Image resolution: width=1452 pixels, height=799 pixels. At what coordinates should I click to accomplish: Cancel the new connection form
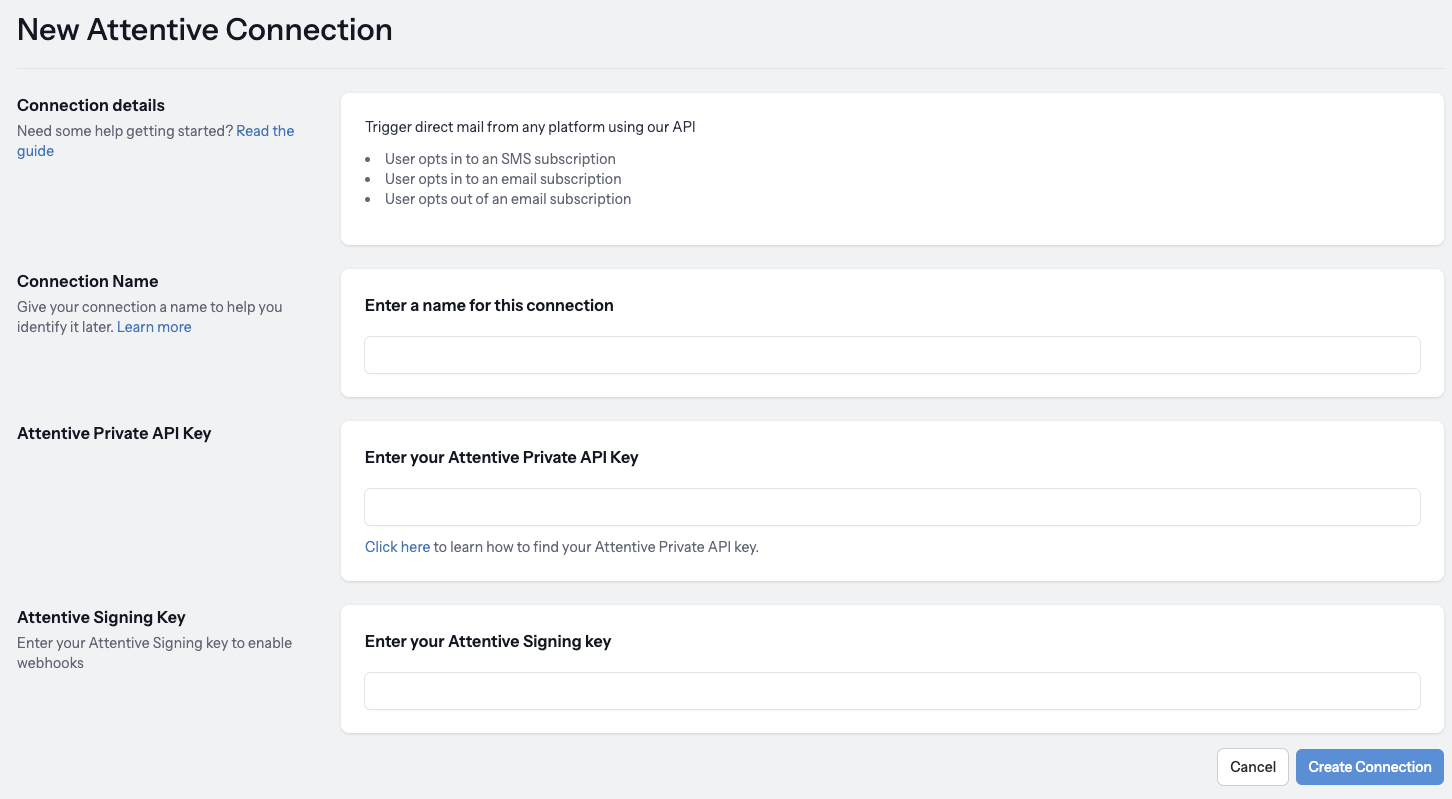pyautogui.click(x=1253, y=767)
